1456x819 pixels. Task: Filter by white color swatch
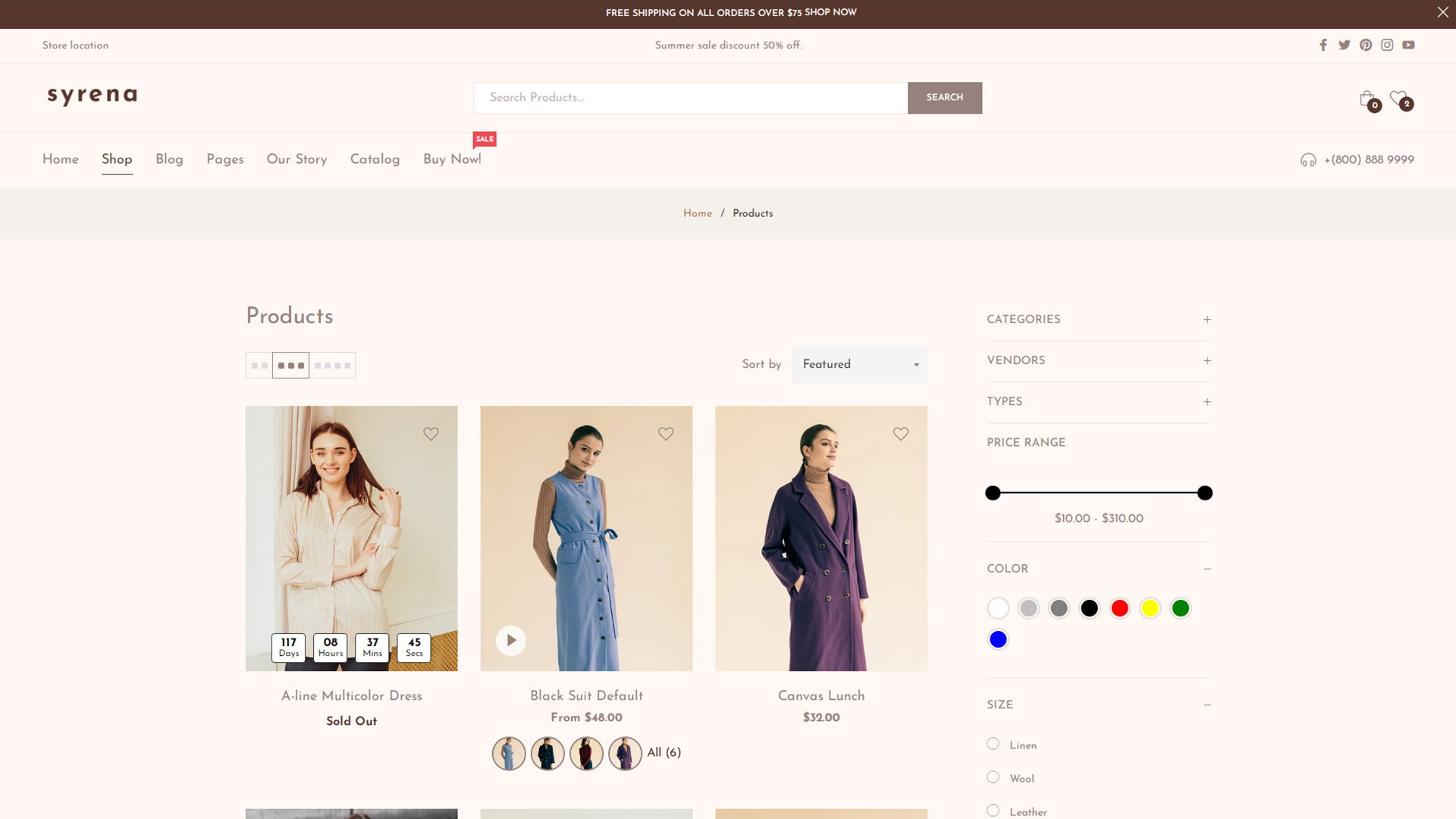(x=998, y=608)
